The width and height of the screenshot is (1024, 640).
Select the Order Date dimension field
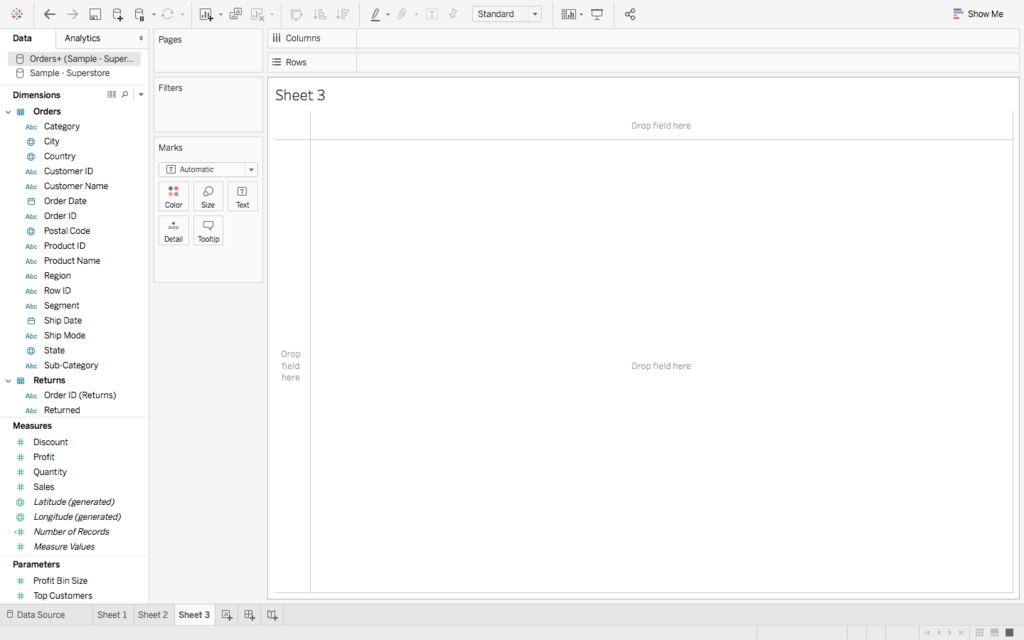pyautogui.click(x=65, y=201)
